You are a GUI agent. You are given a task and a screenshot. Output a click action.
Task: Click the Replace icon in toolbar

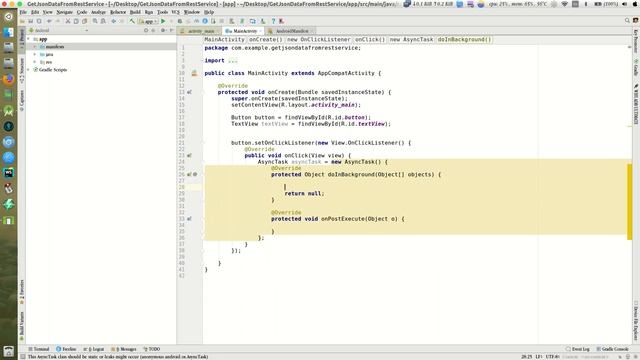pos(103,21)
